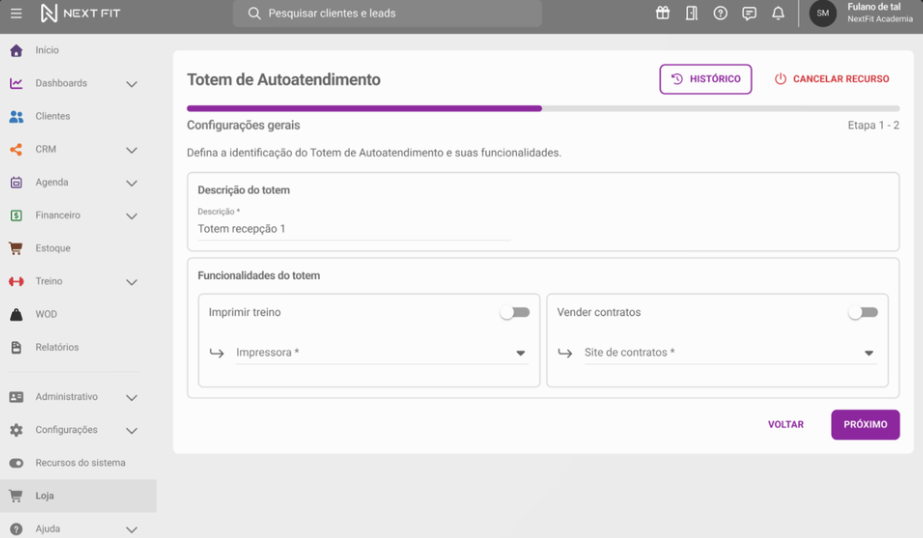The height and width of the screenshot is (538, 923).
Task: Expand the Financeiro chevron
Action: click(132, 215)
